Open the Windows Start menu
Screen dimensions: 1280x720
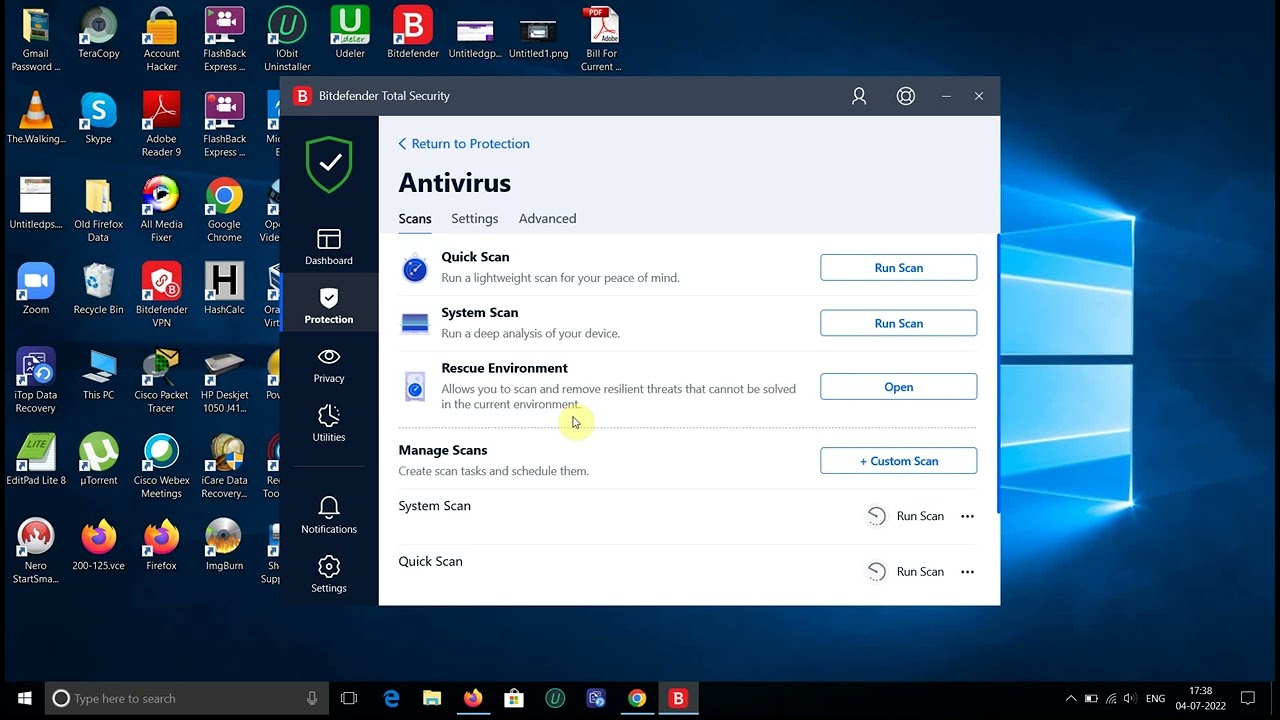[x=24, y=698]
